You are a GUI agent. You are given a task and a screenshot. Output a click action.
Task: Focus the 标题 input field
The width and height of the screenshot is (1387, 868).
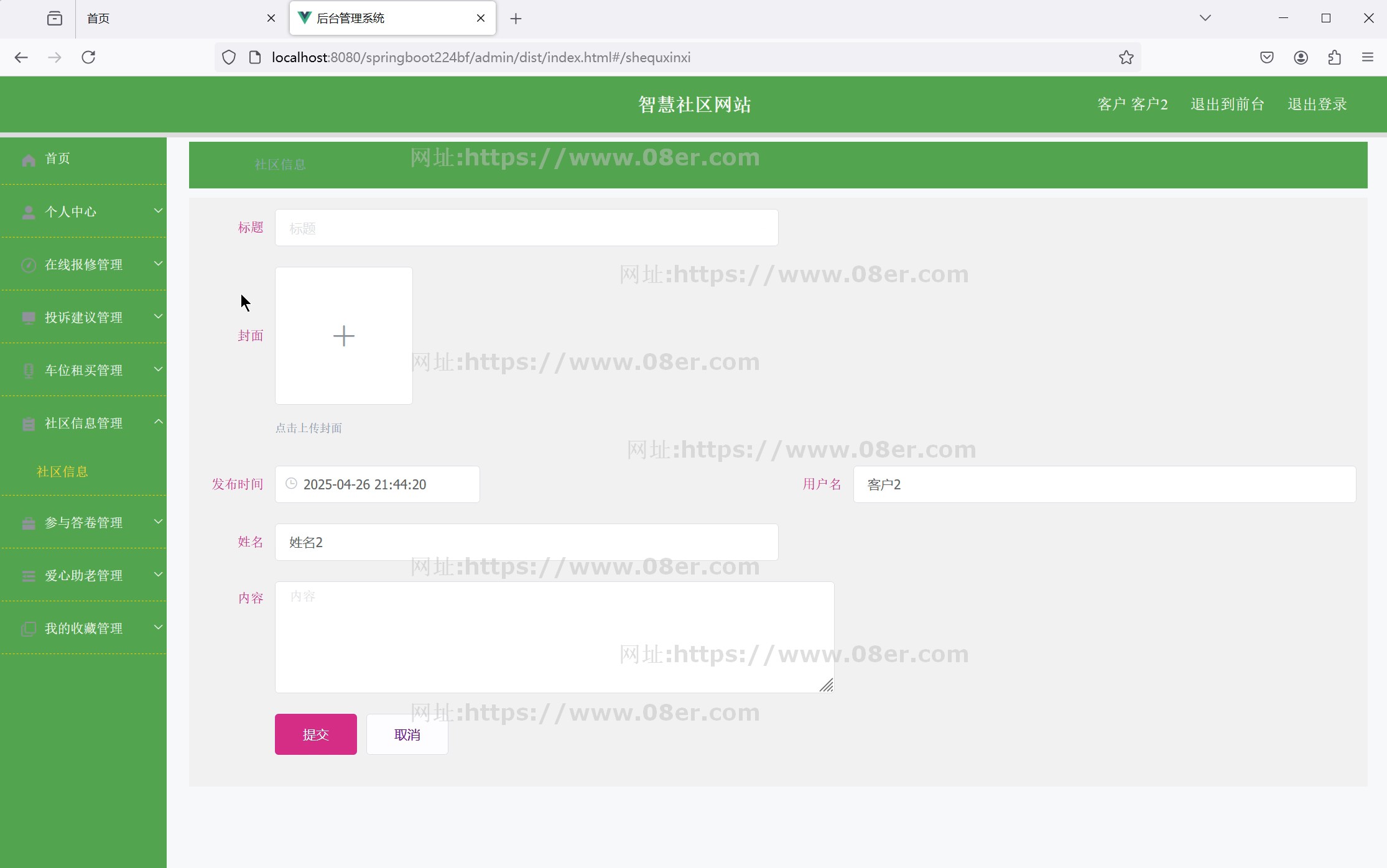527,228
